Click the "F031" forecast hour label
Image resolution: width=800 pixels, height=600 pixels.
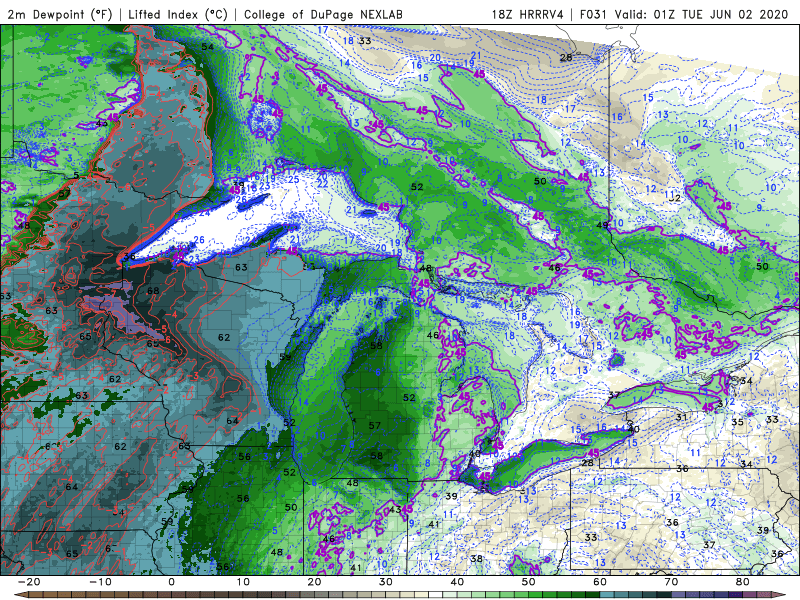pyautogui.click(x=593, y=14)
